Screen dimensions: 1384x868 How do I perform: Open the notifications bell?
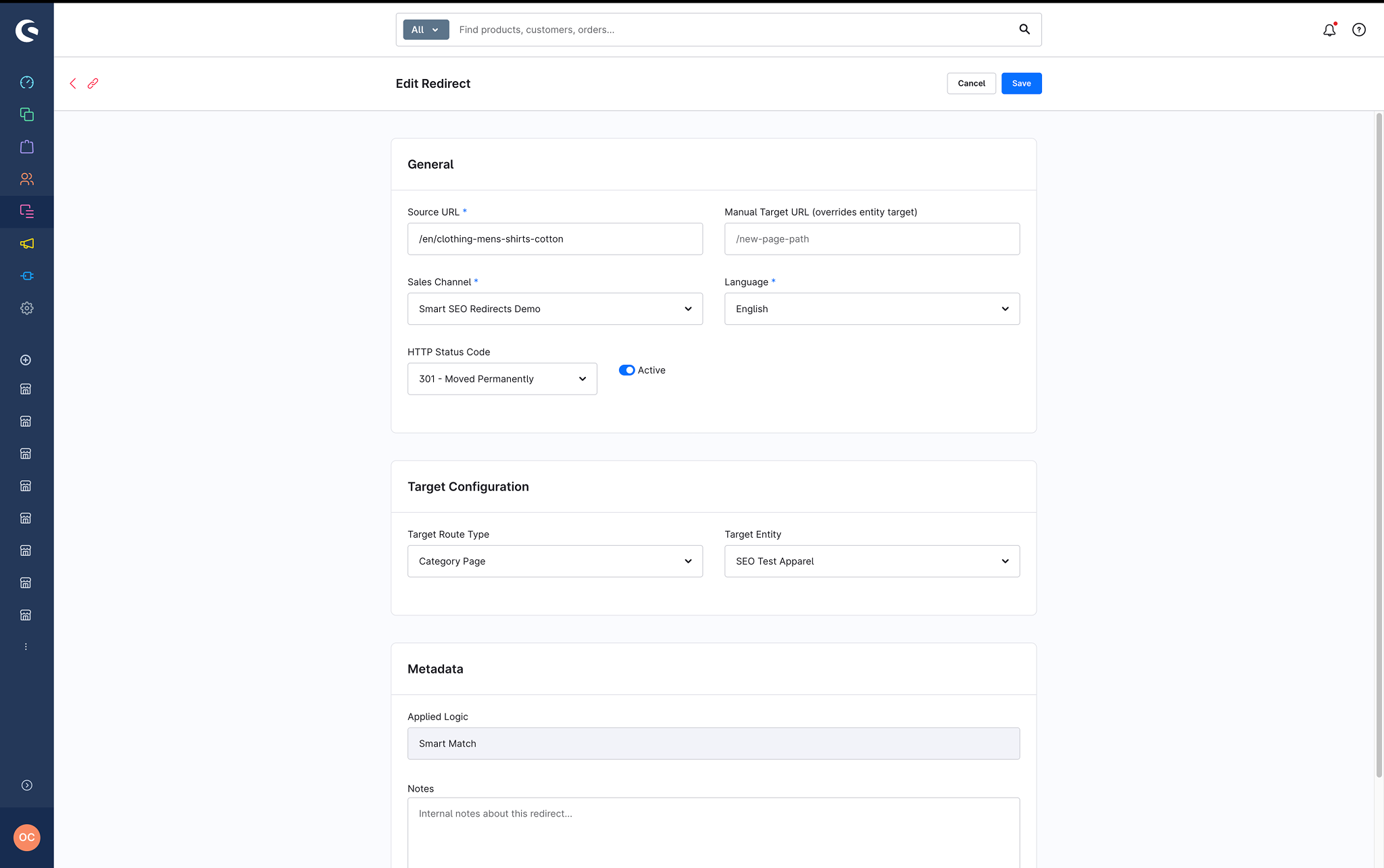1329,30
